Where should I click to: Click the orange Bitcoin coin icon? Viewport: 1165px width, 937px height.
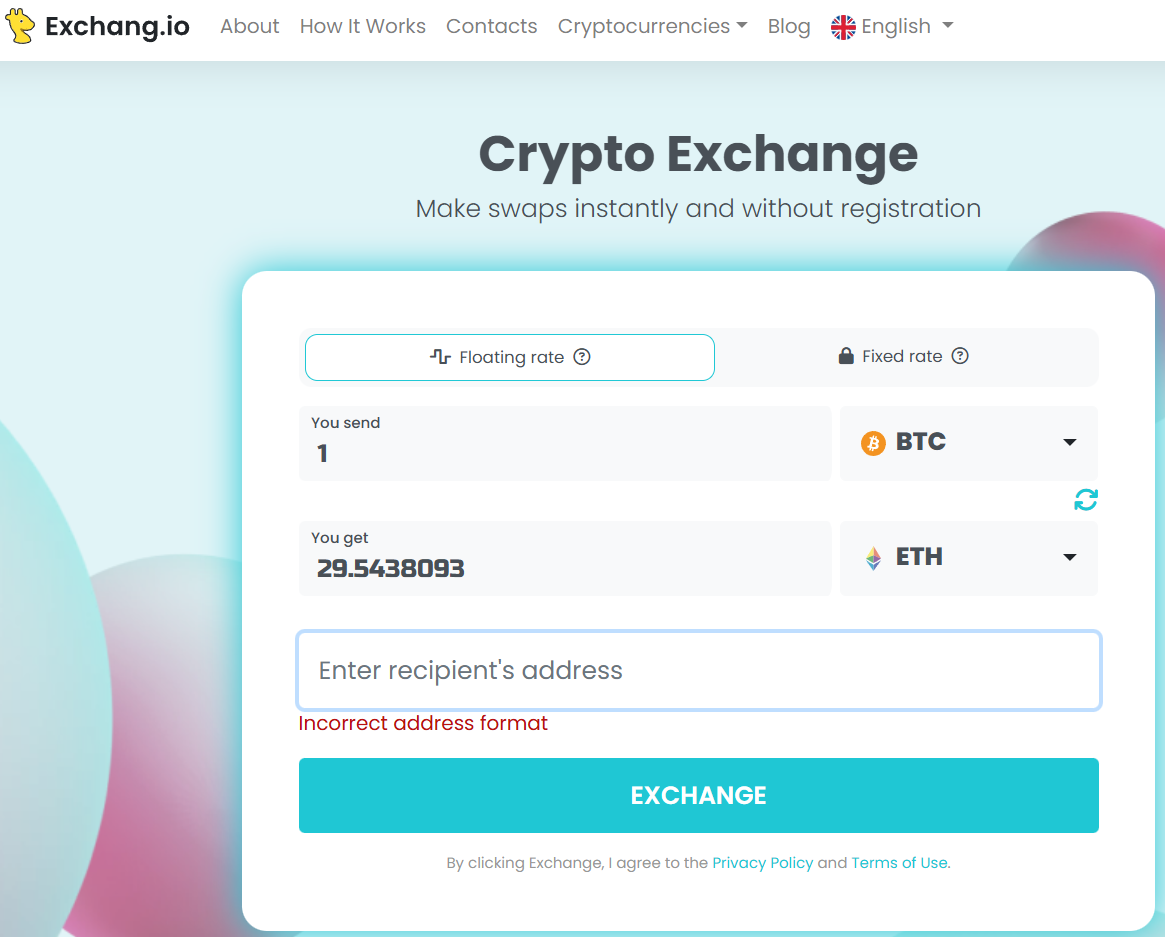(x=873, y=443)
